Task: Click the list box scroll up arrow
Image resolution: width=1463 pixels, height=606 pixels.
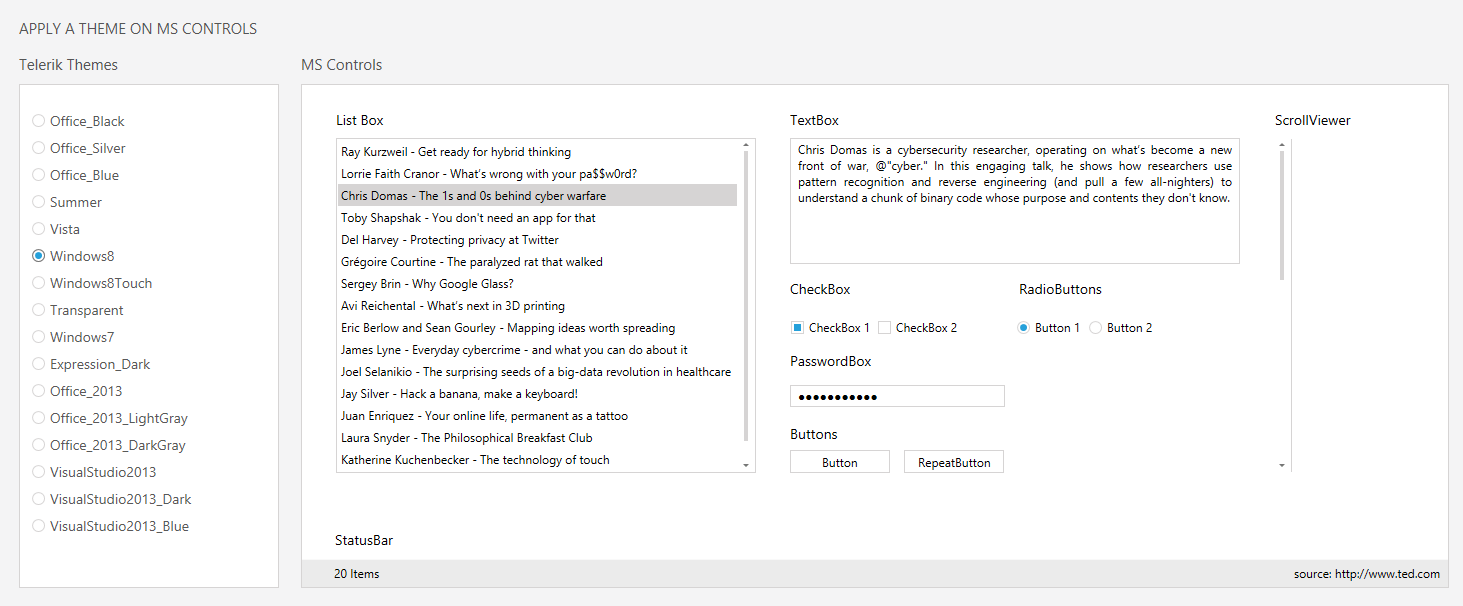Action: 746,146
